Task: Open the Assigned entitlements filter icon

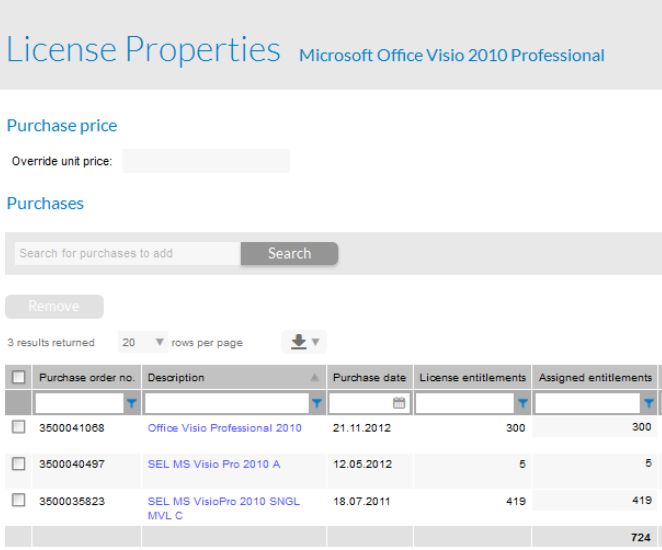Action: click(x=649, y=404)
